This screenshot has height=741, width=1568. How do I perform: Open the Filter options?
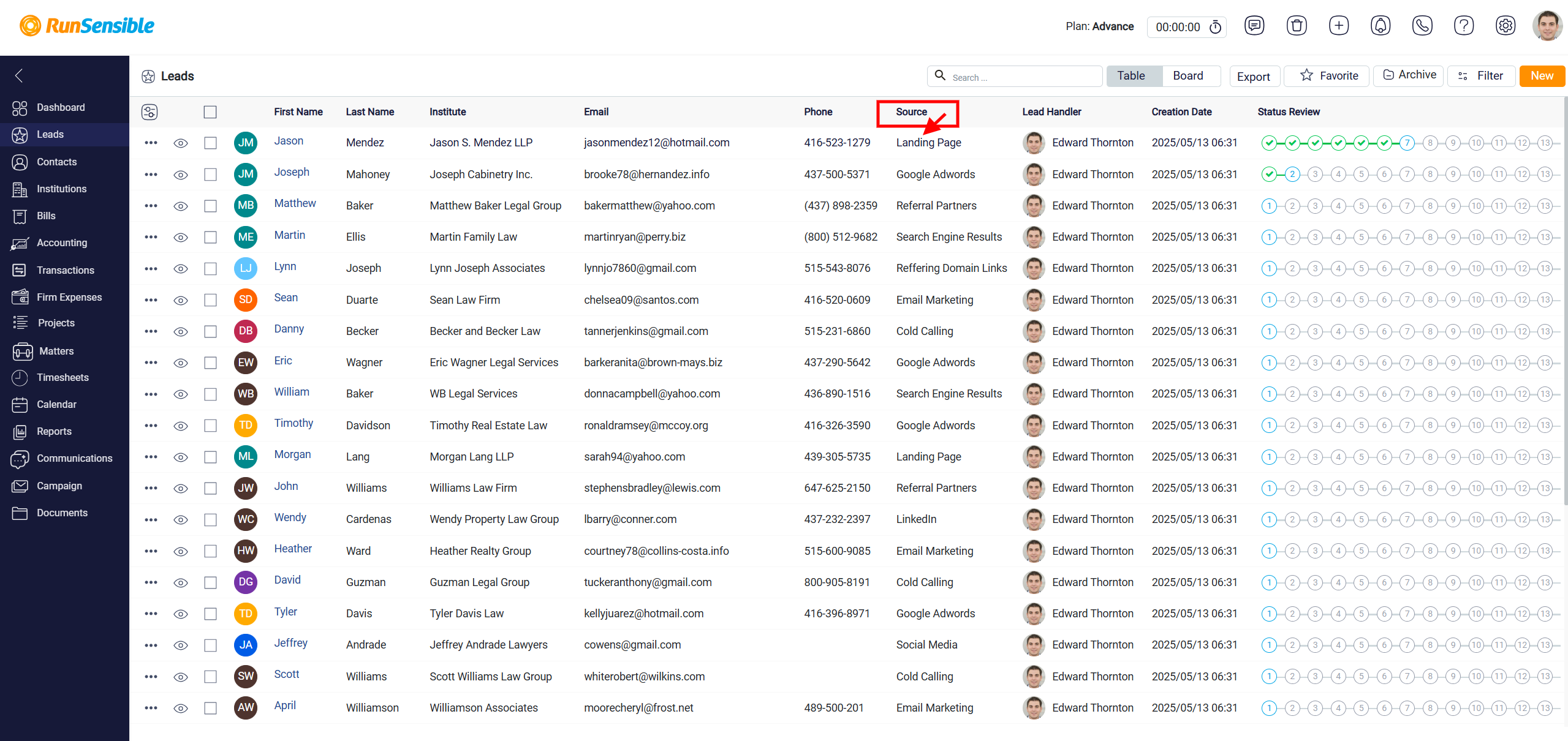coord(1481,76)
